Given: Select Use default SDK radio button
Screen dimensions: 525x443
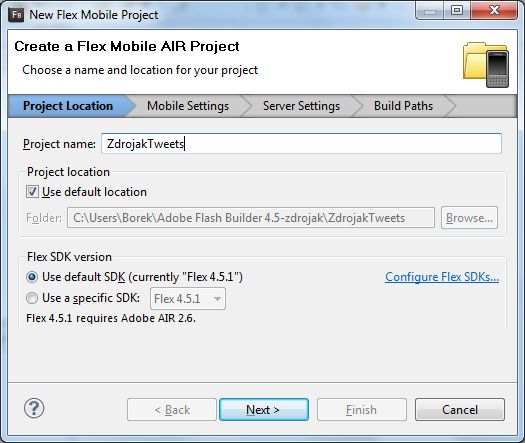Looking at the screenshot, I should pyautogui.click(x=32, y=277).
